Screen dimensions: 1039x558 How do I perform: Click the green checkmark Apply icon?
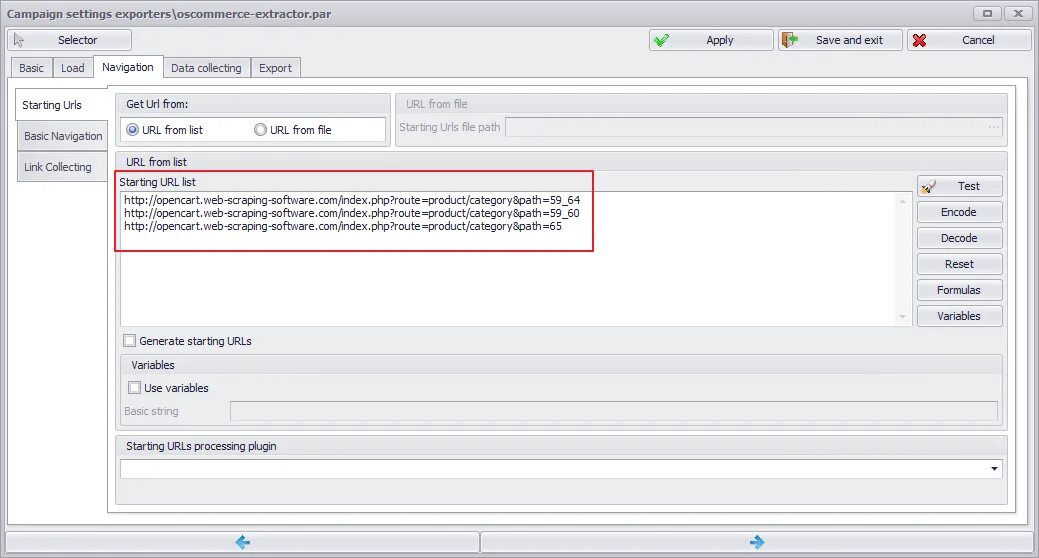(x=661, y=40)
